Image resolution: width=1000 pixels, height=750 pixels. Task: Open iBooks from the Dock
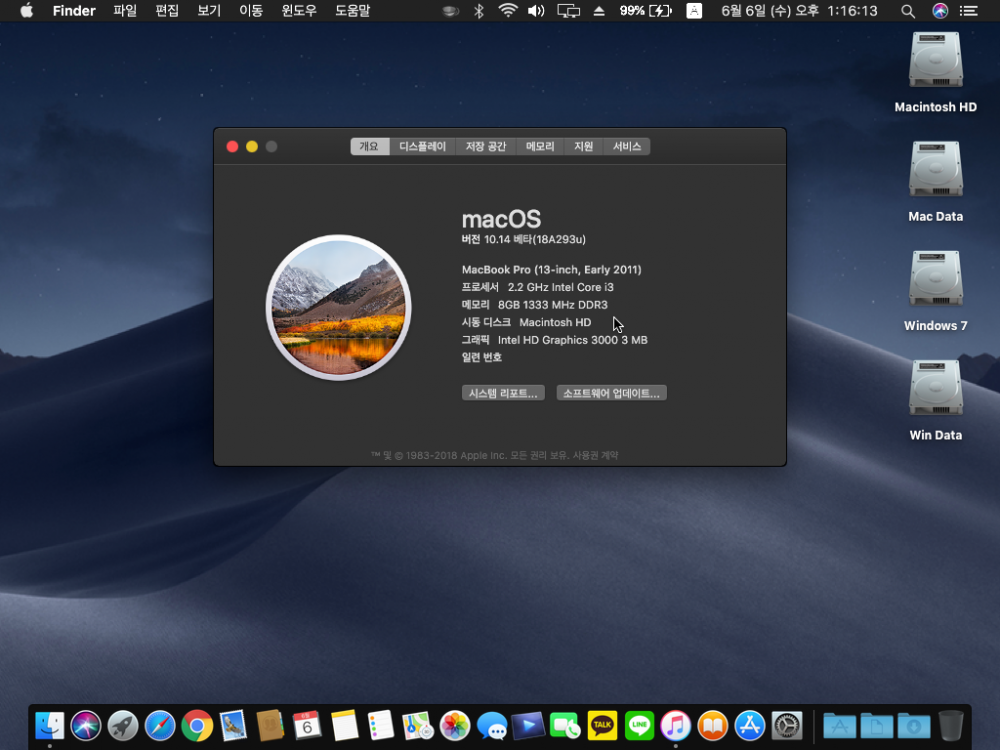pyautogui.click(x=712, y=726)
